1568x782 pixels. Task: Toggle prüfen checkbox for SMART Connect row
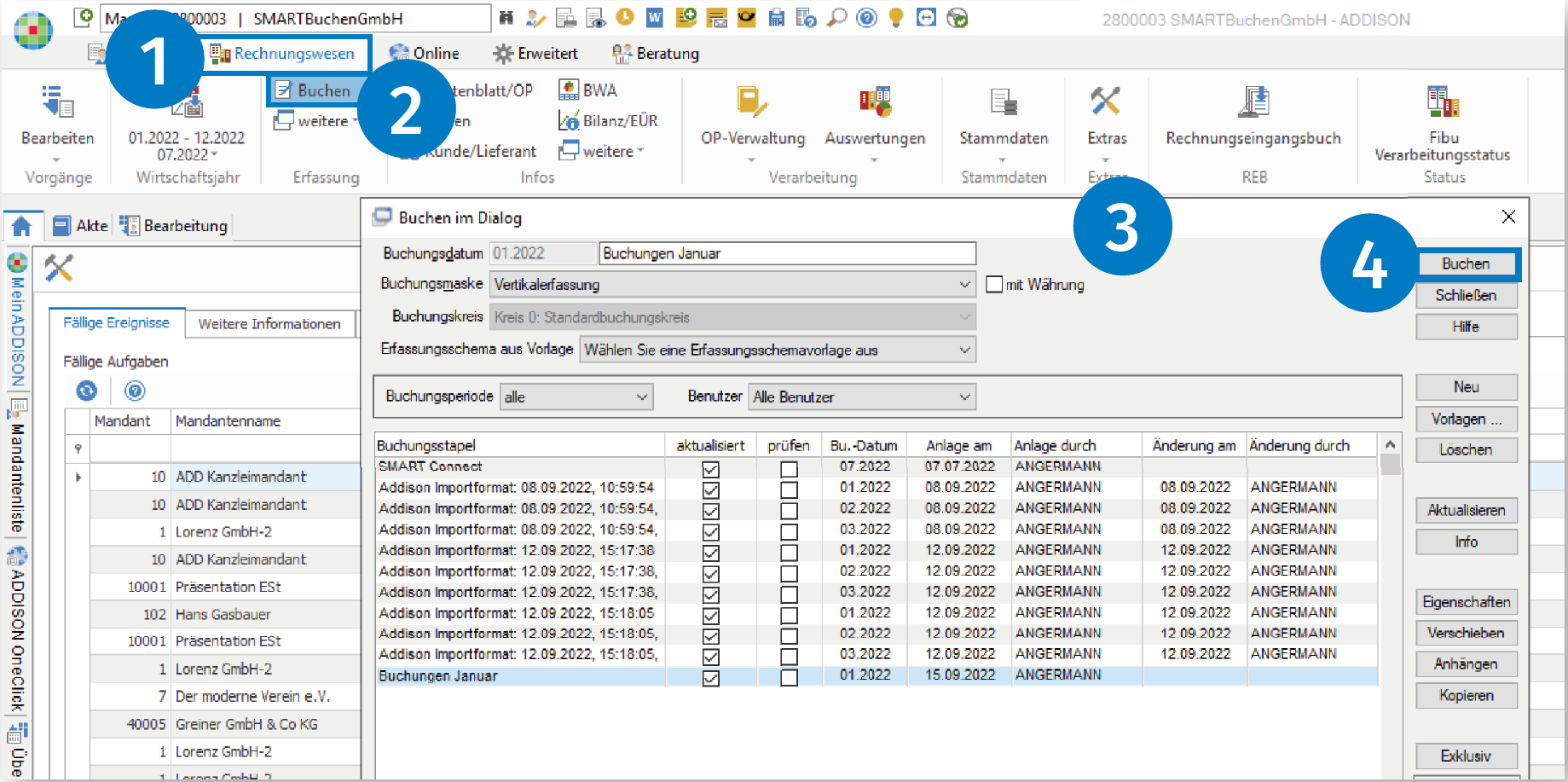(x=789, y=469)
